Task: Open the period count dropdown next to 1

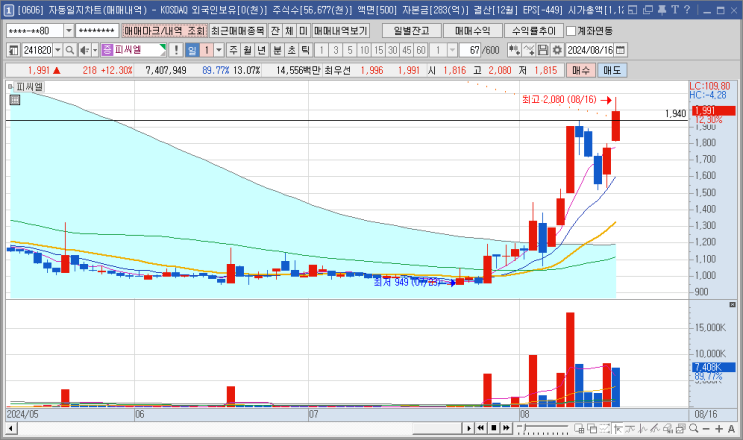Action: (218, 50)
